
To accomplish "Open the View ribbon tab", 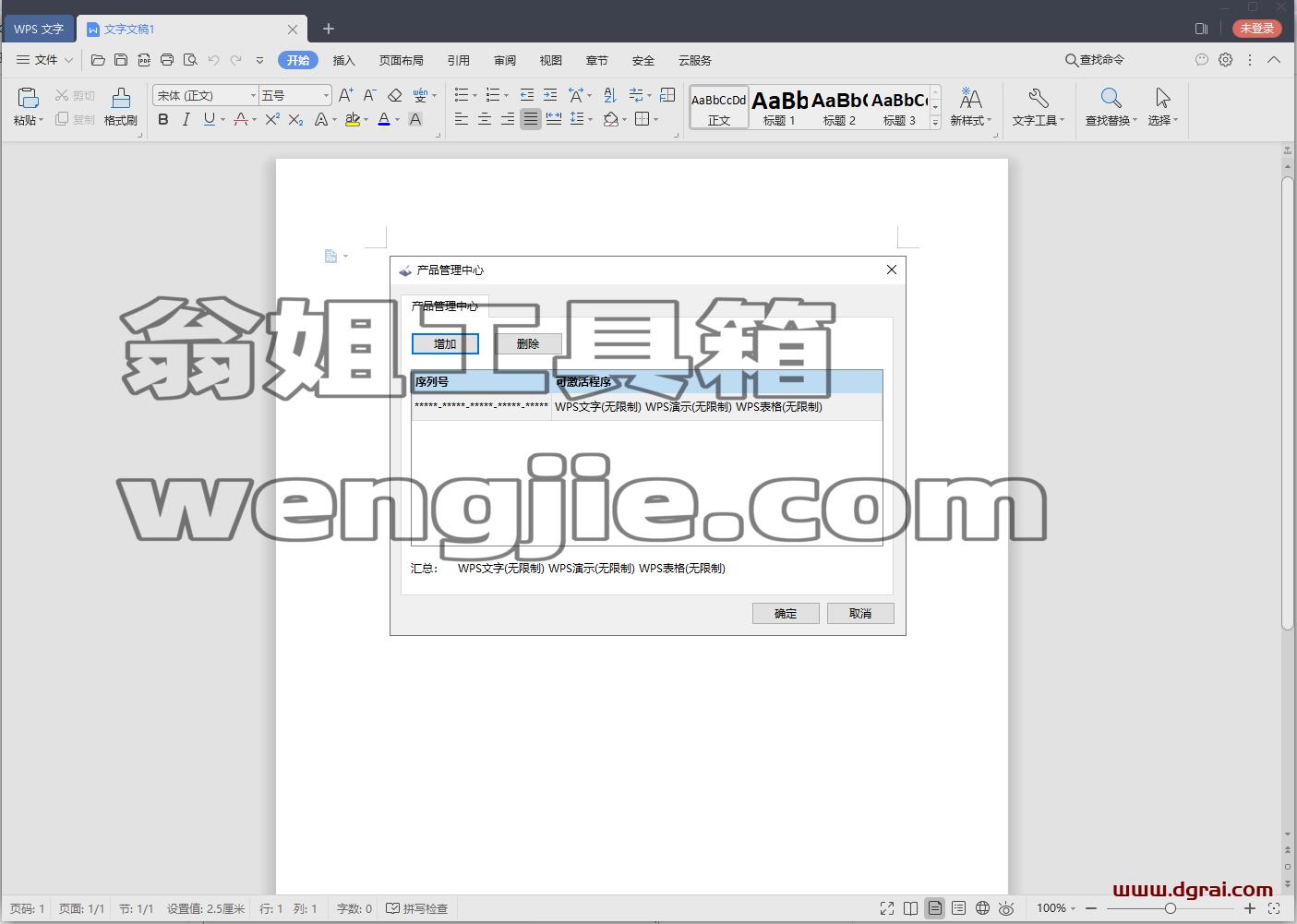I will (x=551, y=60).
